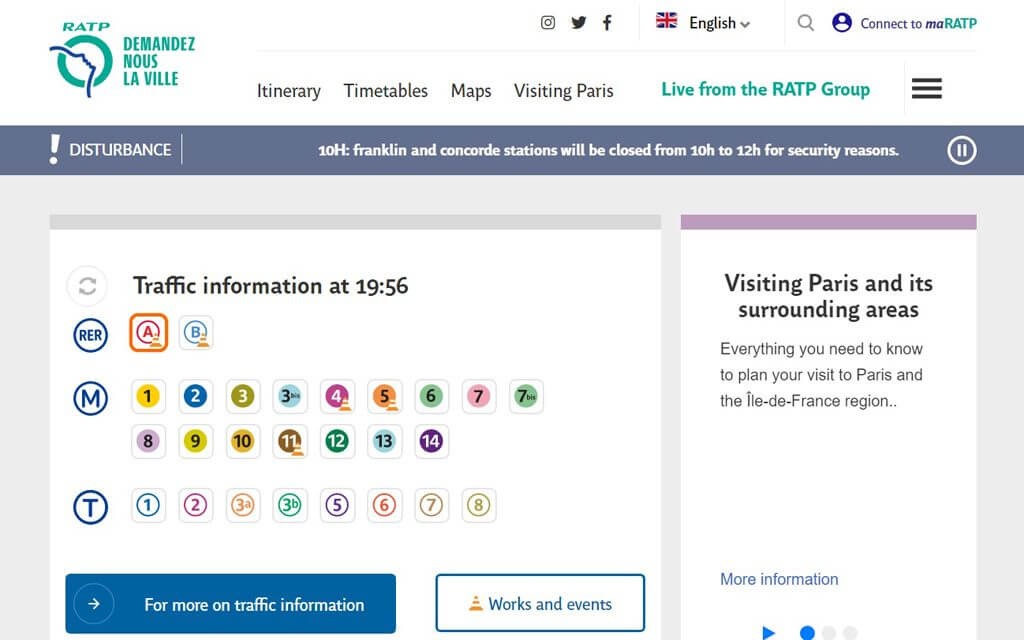
Task: Select RER line A icon
Action: 148,333
